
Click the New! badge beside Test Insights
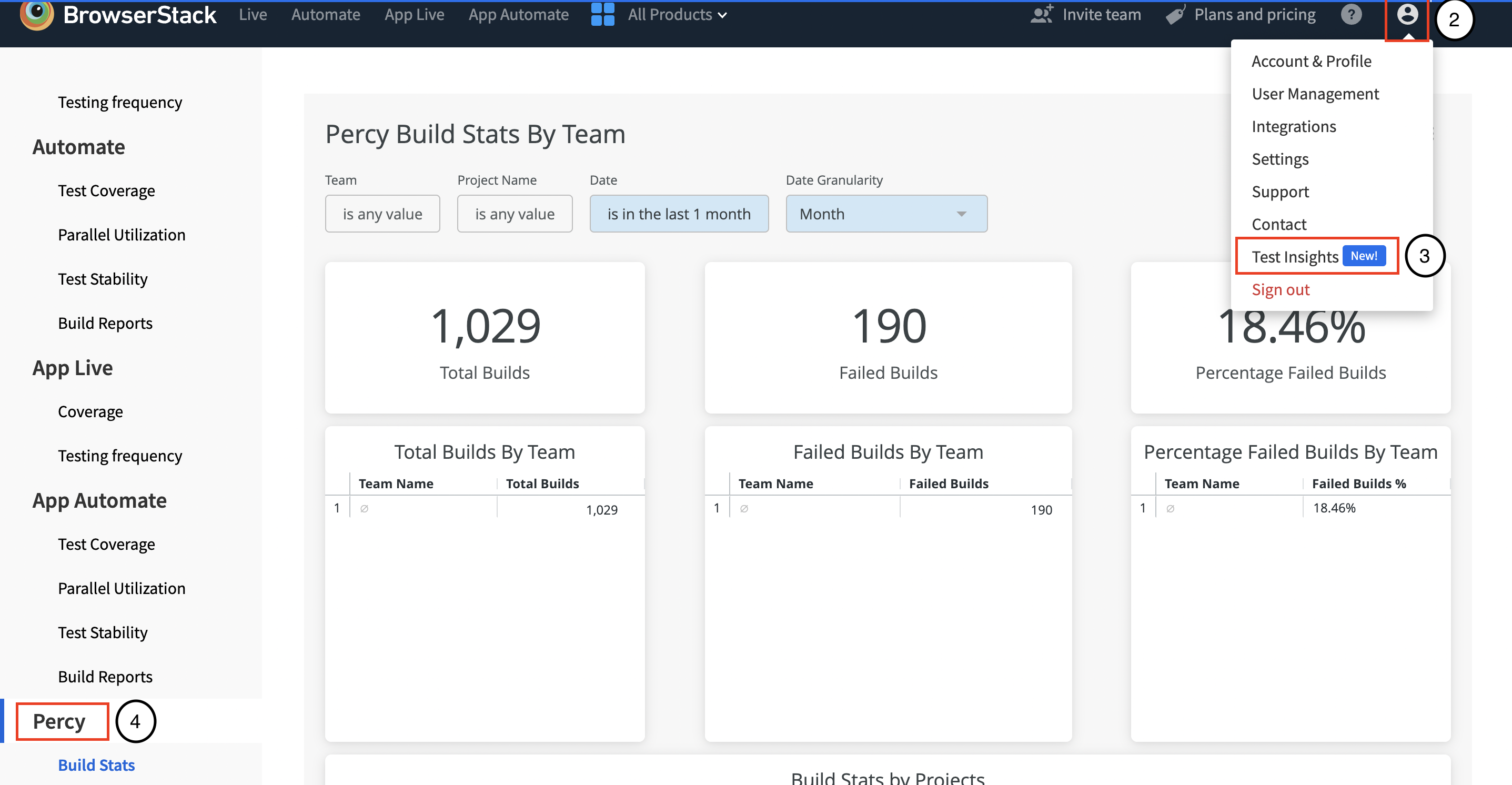tap(1364, 256)
